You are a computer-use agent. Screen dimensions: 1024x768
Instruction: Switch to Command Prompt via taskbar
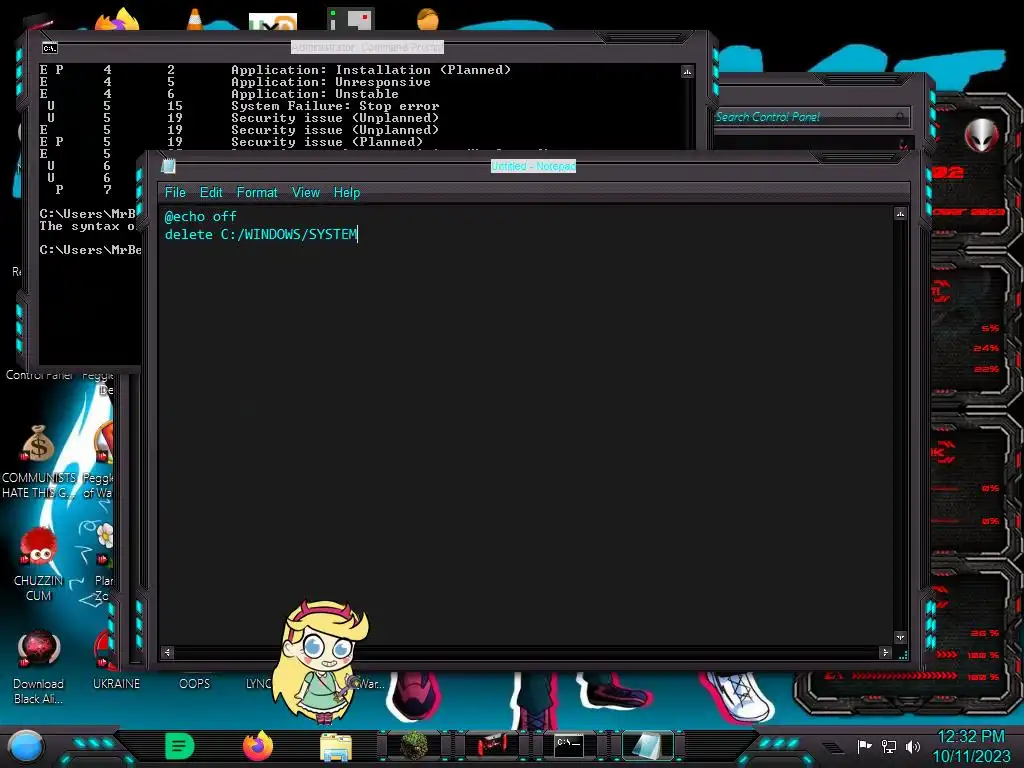[x=568, y=745]
